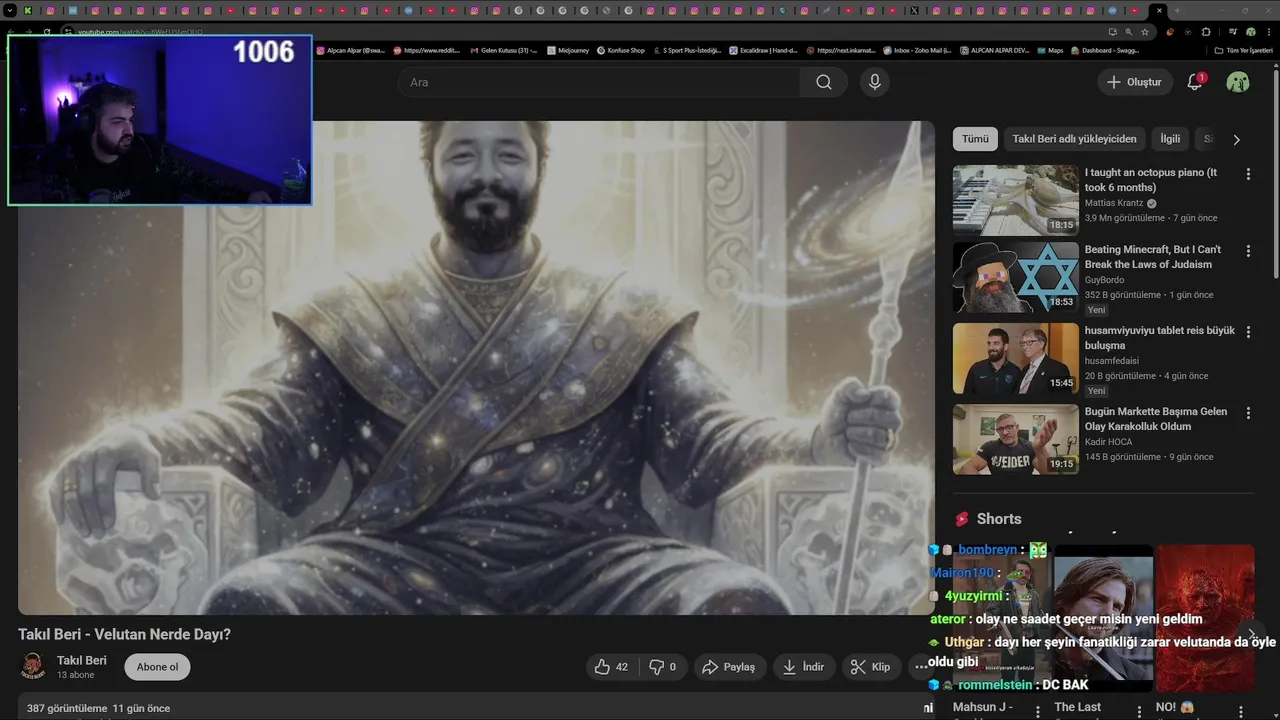Screen dimensions: 1280x720
Task: Click the YouTube URL in the address bar
Action: coord(140,32)
